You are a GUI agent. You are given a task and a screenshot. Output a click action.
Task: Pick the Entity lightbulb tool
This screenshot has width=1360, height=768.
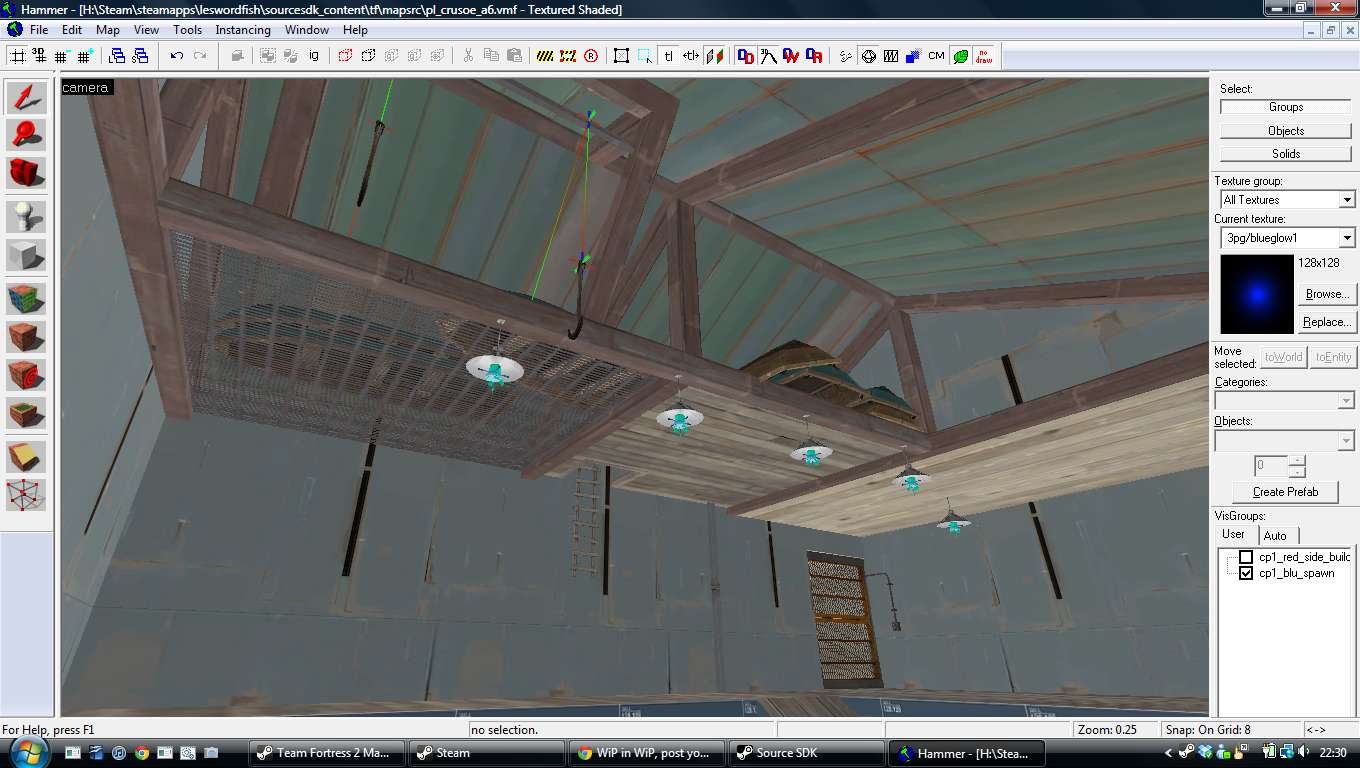pos(27,216)
